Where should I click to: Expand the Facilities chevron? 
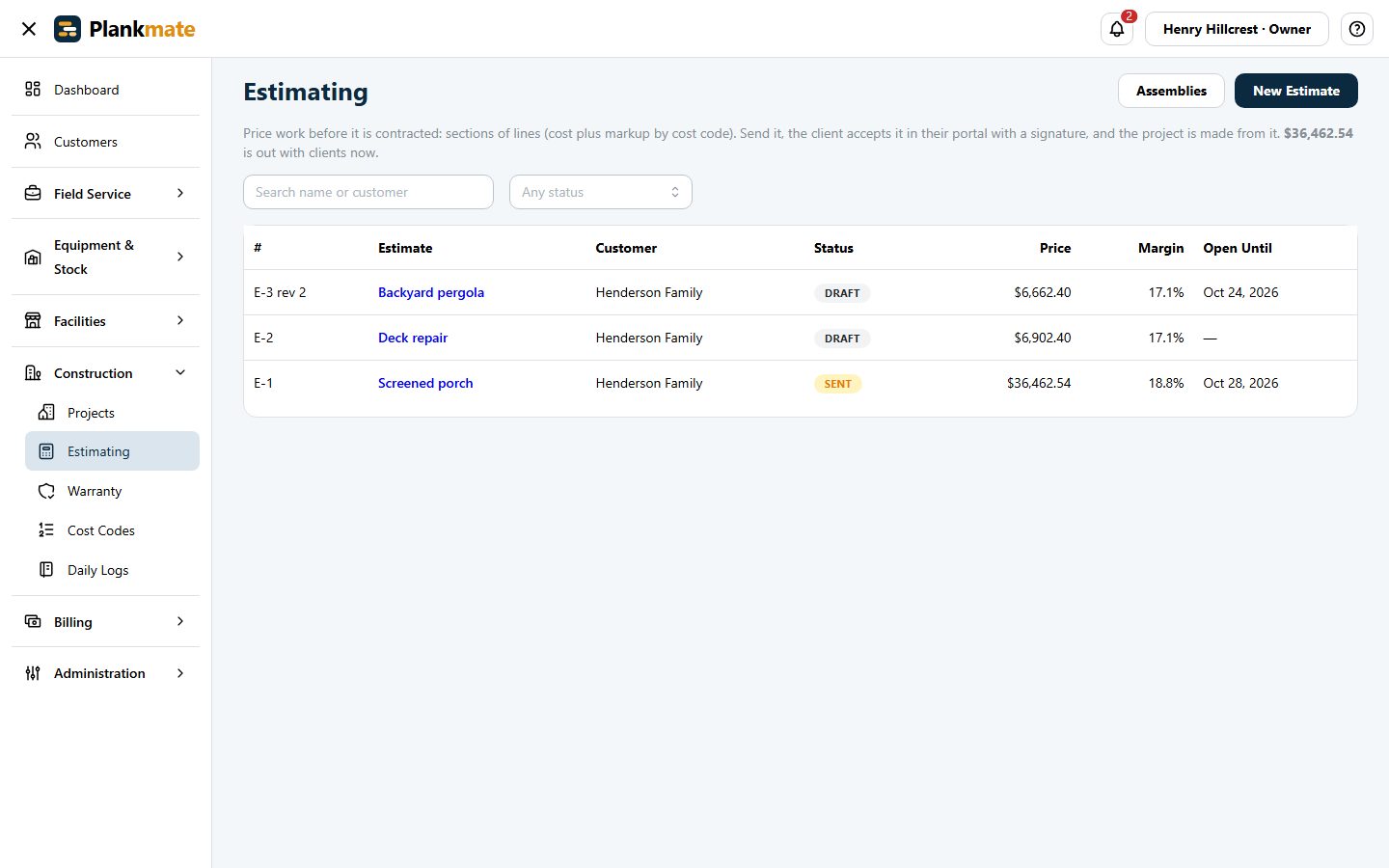coord(180,320)
